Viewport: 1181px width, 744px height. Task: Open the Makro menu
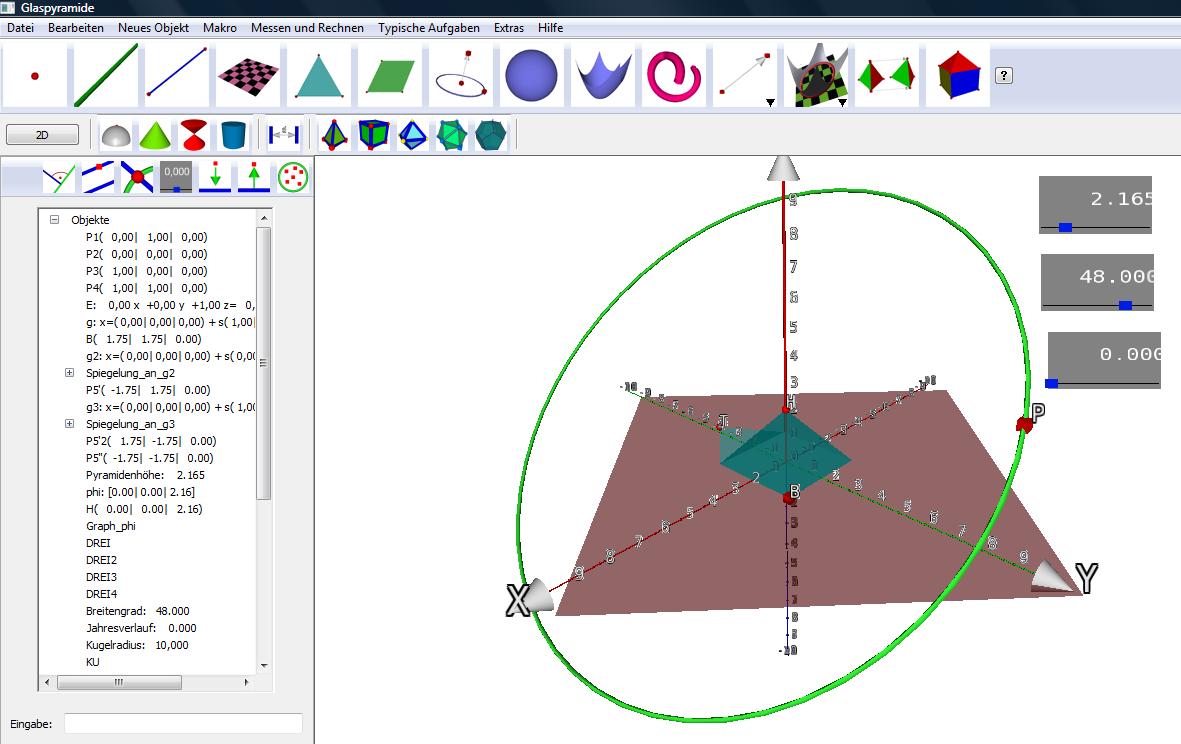pos(220,28)
